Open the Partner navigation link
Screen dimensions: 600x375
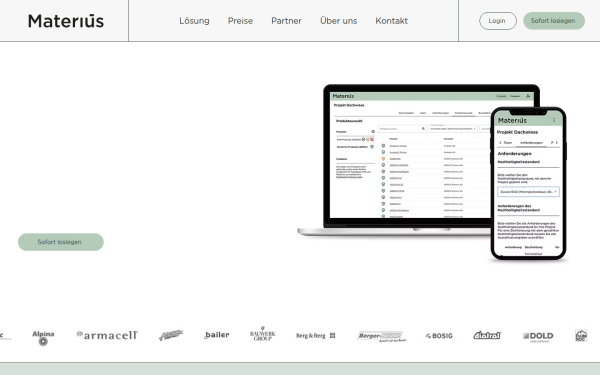point(286,21)
